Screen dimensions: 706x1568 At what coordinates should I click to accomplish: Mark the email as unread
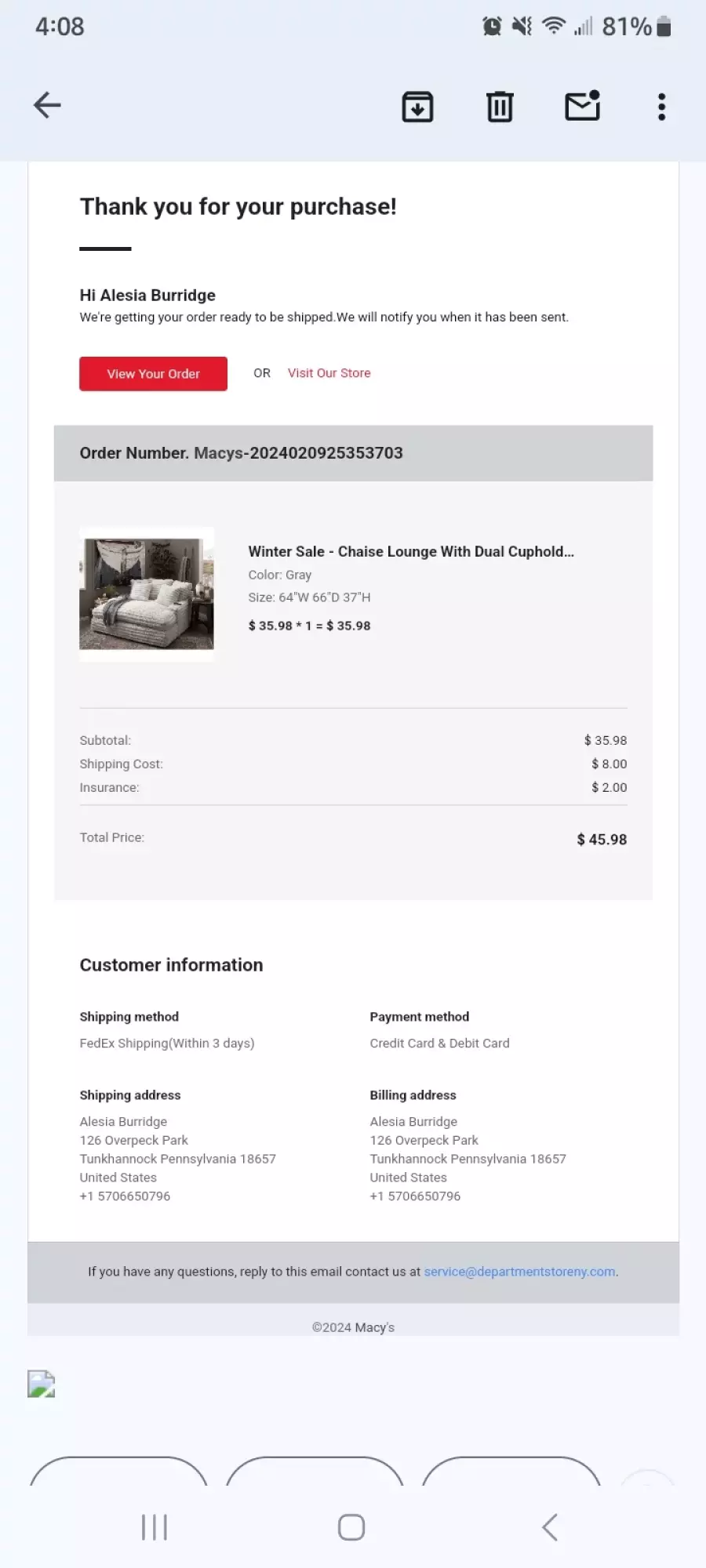pyautogui.click(x=583, y=106)
